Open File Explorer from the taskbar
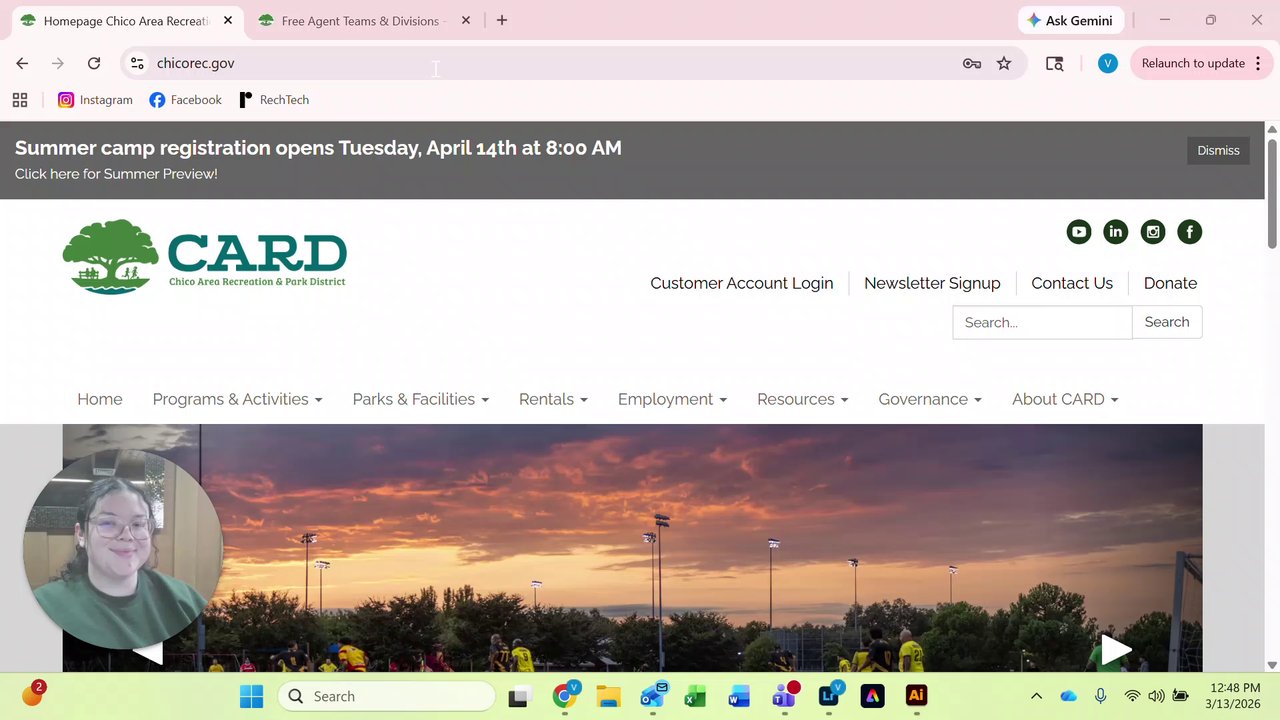1280x720 pixels. 608,696
